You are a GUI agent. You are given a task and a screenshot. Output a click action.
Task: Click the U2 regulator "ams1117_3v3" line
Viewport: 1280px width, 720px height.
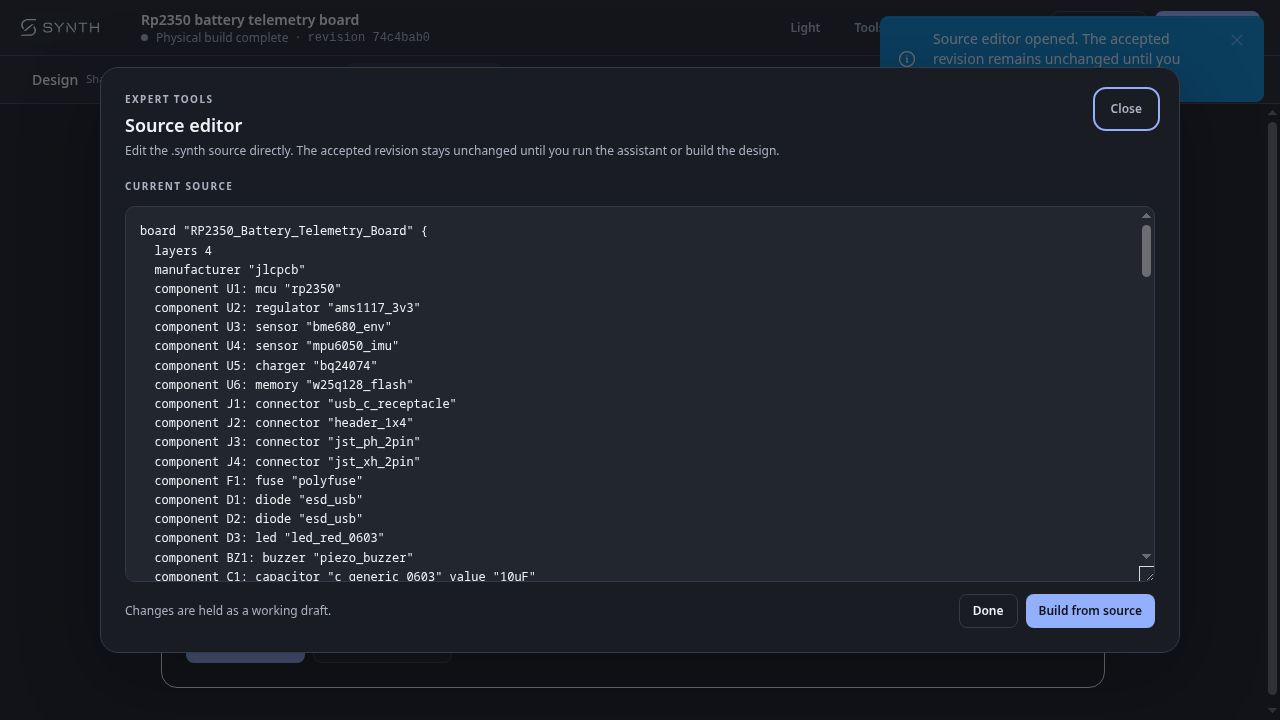click(x=287, y=308)
